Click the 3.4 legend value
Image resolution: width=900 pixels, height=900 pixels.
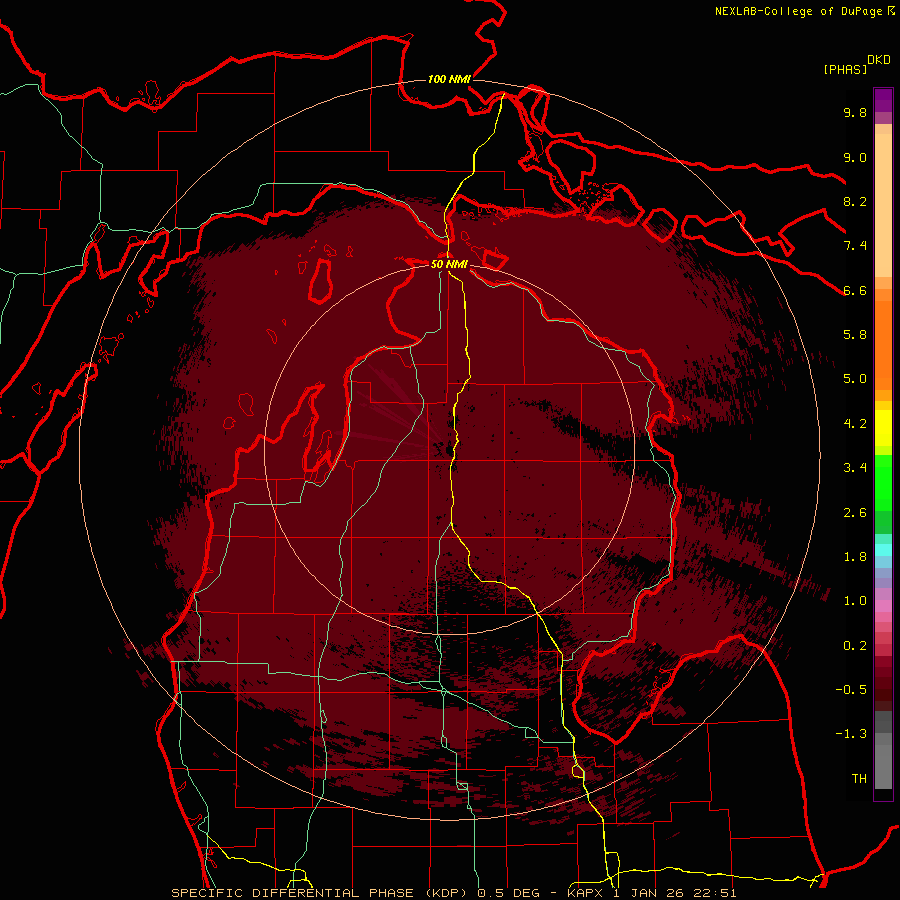pyautogui.click(x=855, y=468)
